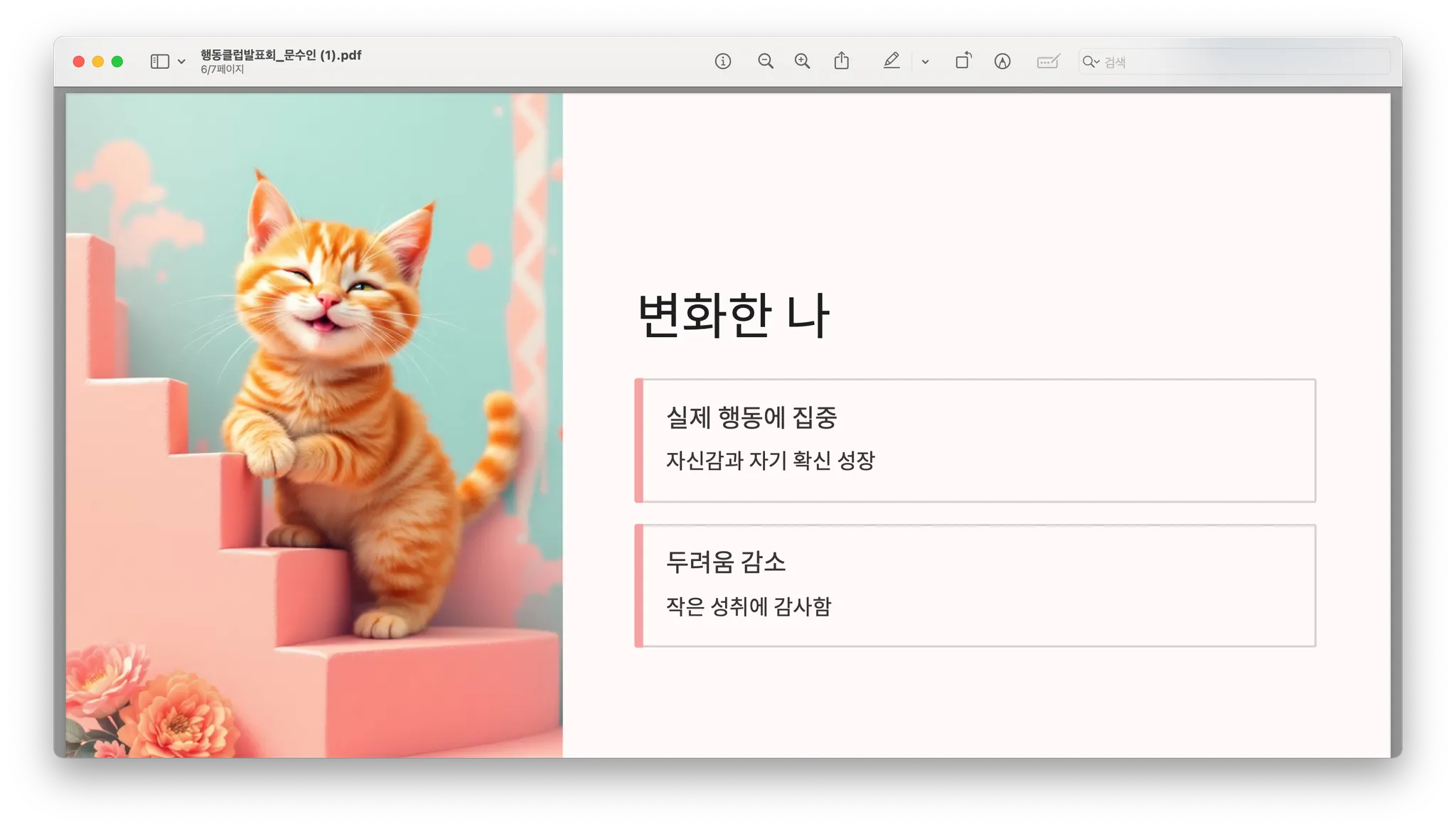Click the form filling icon
This screenshot has width=1456, height=829.
click(x=1049, y=61)
